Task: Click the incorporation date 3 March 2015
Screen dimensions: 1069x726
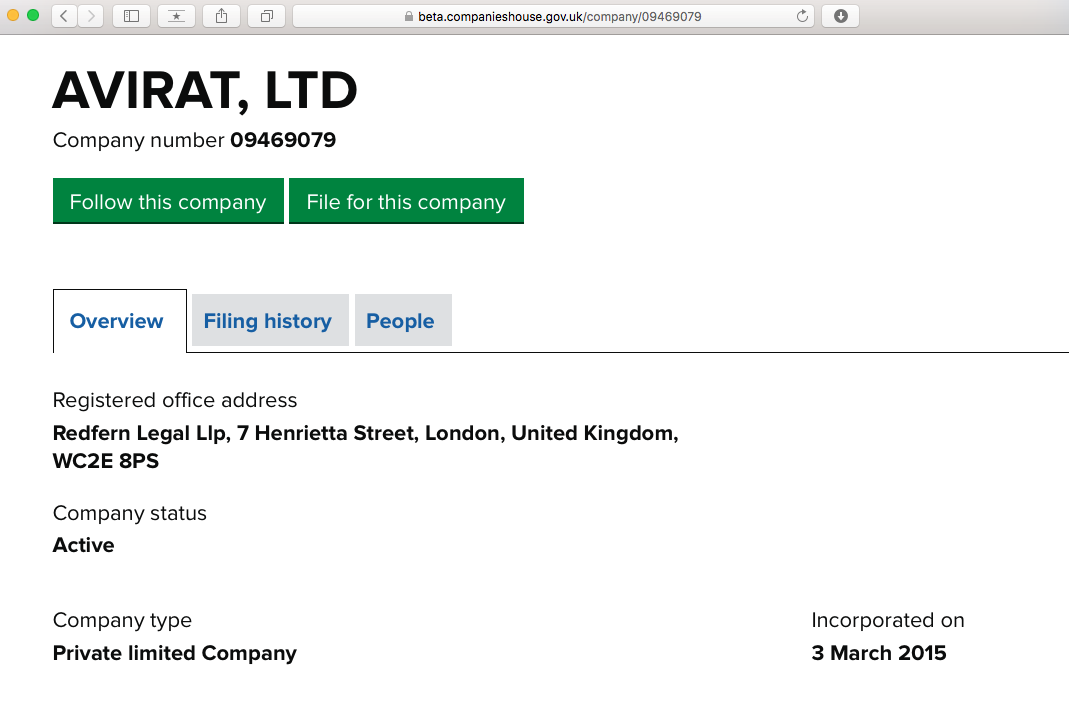Action: 879,653
